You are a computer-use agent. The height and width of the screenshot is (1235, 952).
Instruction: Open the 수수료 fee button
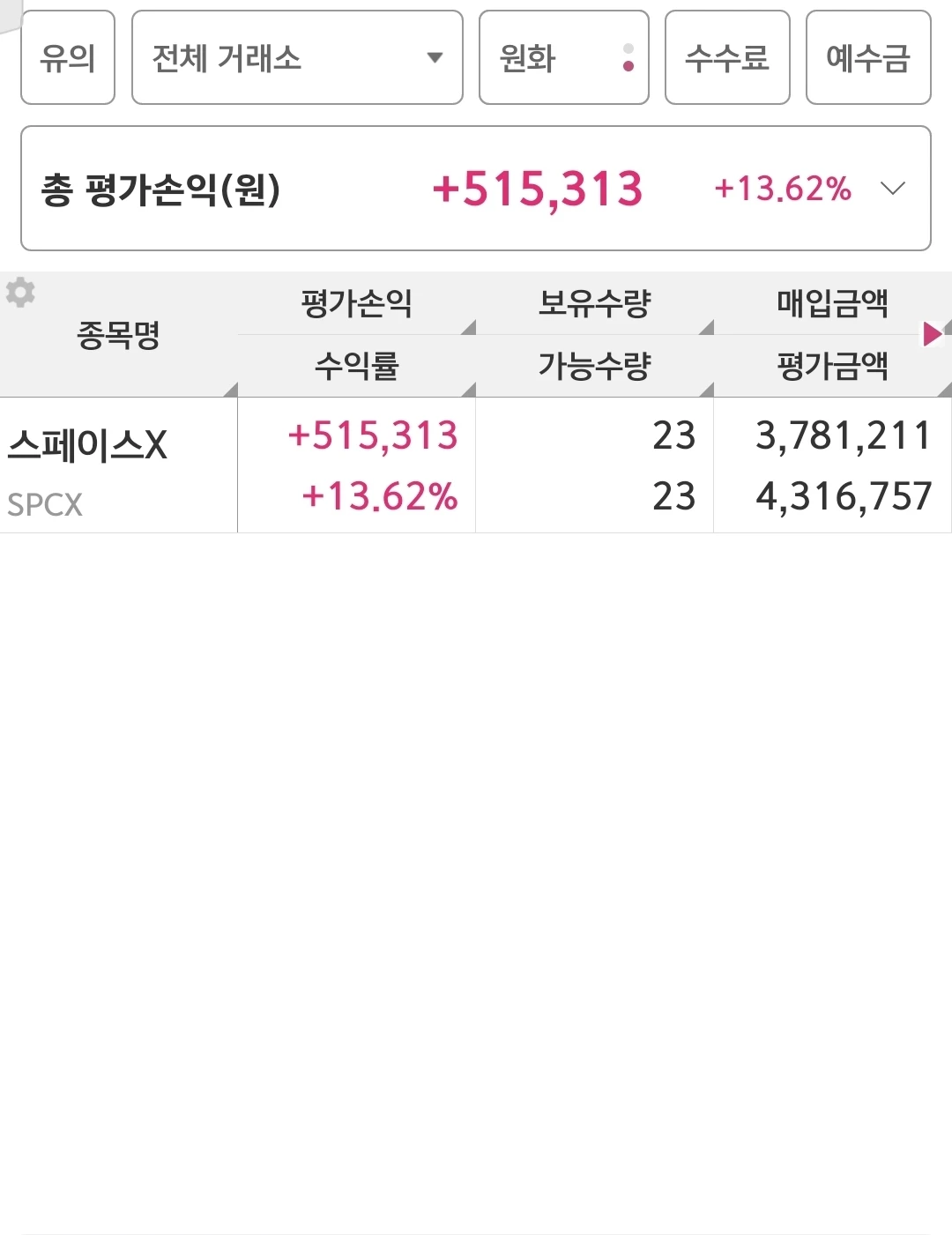(727, 58)
